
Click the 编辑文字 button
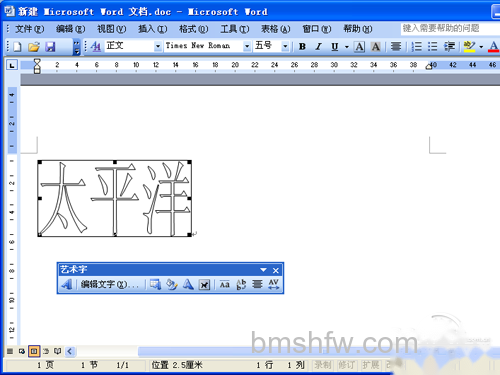click(x=110, y=284)
